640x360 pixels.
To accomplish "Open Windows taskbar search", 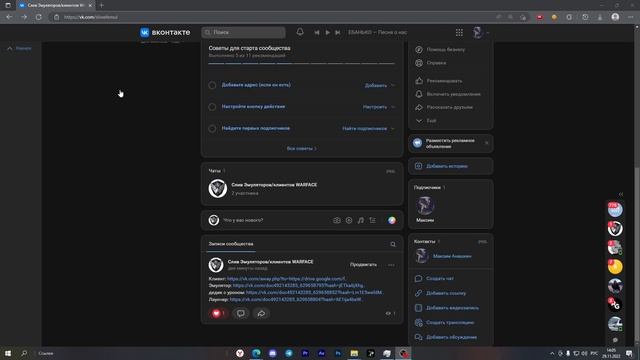I will tap(24, 353).
